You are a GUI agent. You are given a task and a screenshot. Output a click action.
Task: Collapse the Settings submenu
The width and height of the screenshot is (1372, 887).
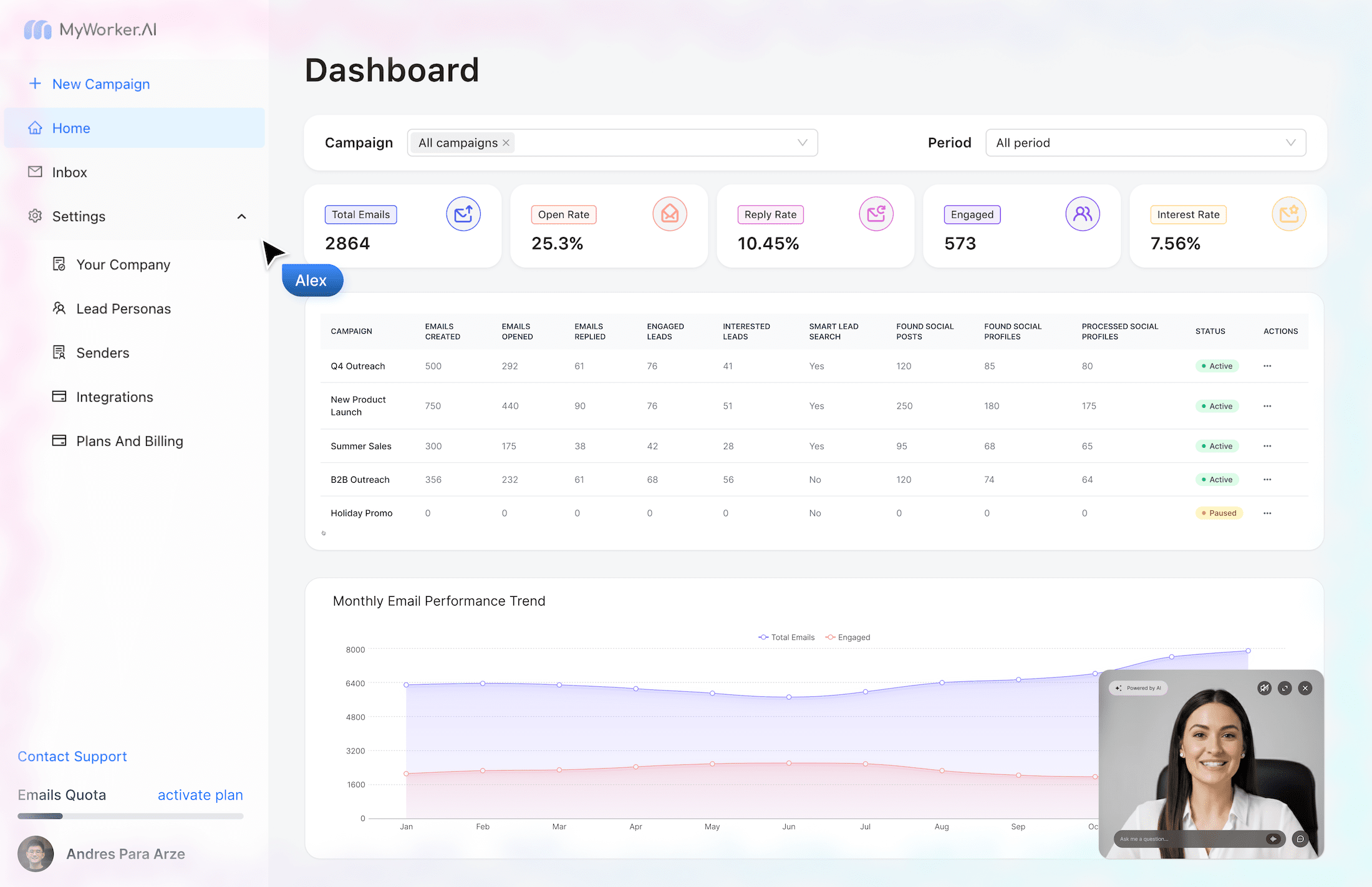(x=241, y=216)
